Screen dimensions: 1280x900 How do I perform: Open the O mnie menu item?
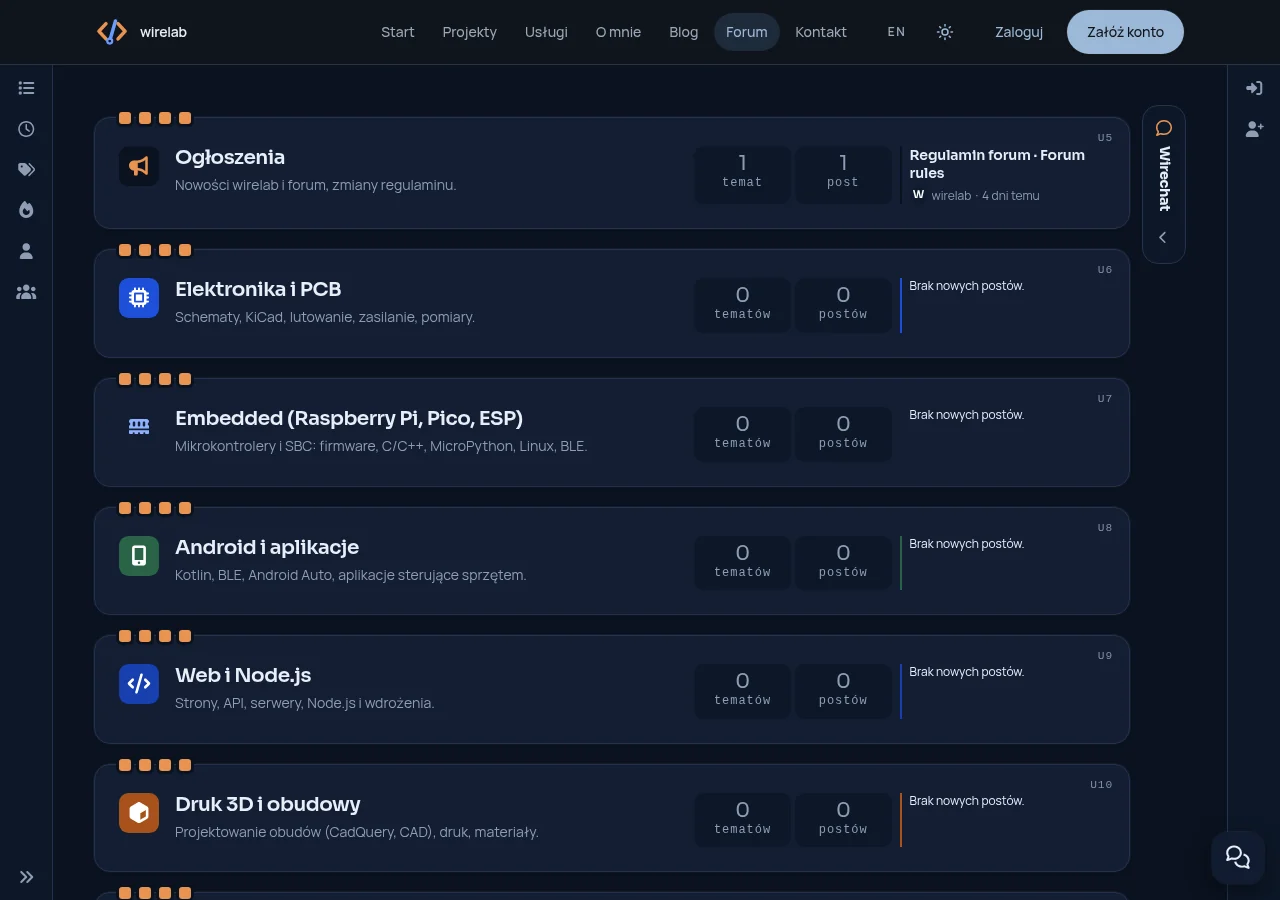click(x=618, y=32)
